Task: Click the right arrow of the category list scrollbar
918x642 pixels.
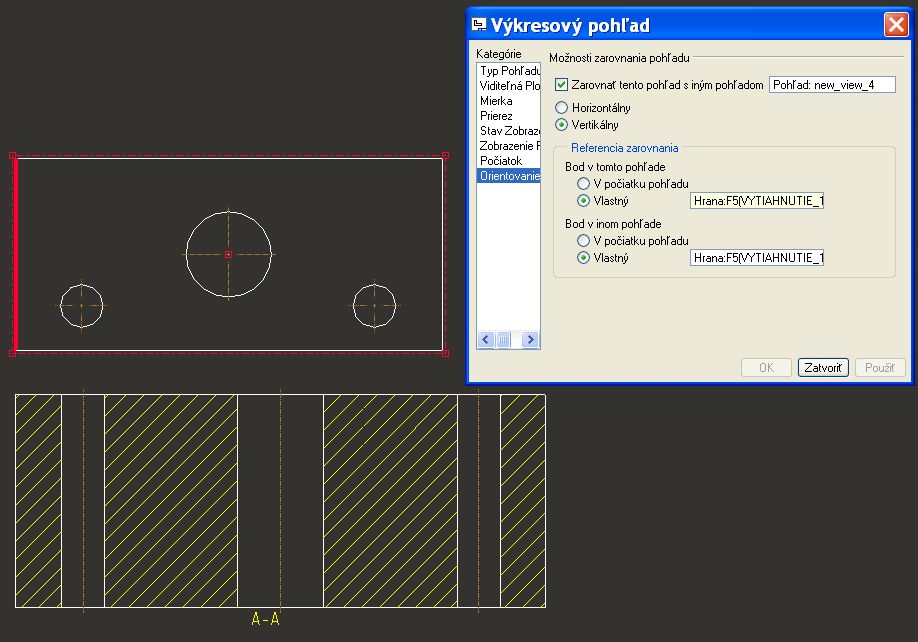Action: (530, 339)
